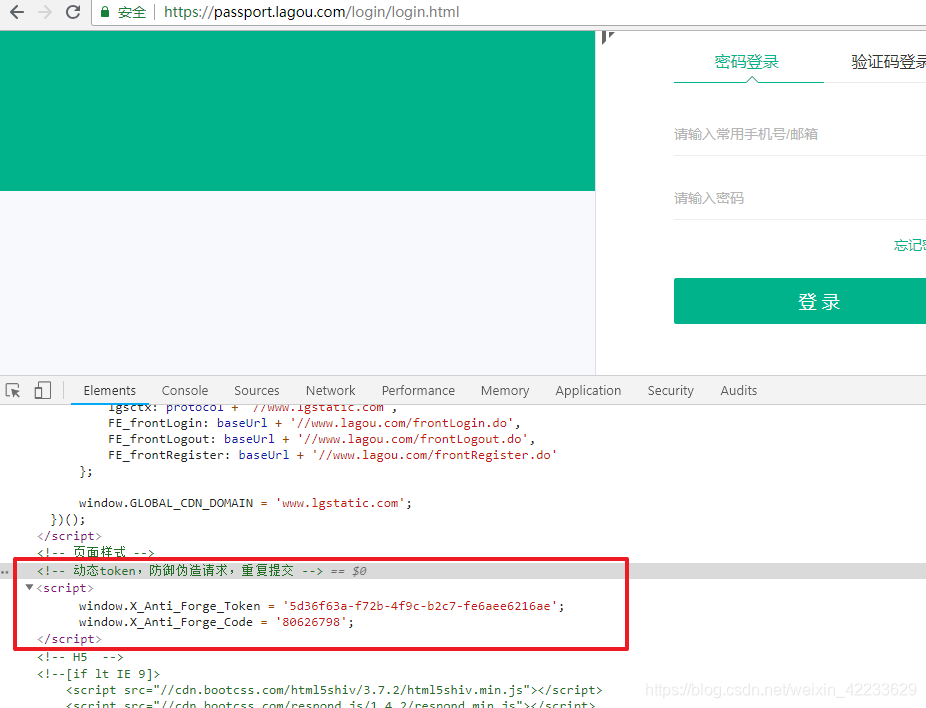926x708 pixels.
Task: Select the 页面样式 comment node
Action: tap(95, 553)
